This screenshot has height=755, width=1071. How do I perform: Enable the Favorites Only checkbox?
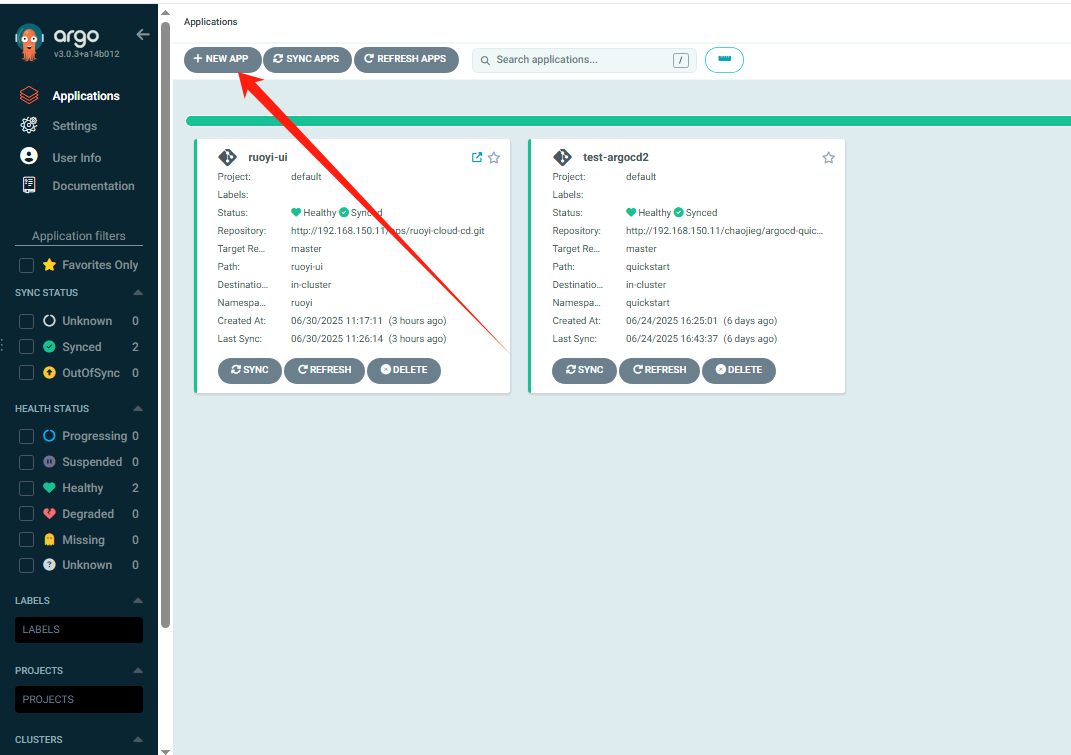point(27,265)
